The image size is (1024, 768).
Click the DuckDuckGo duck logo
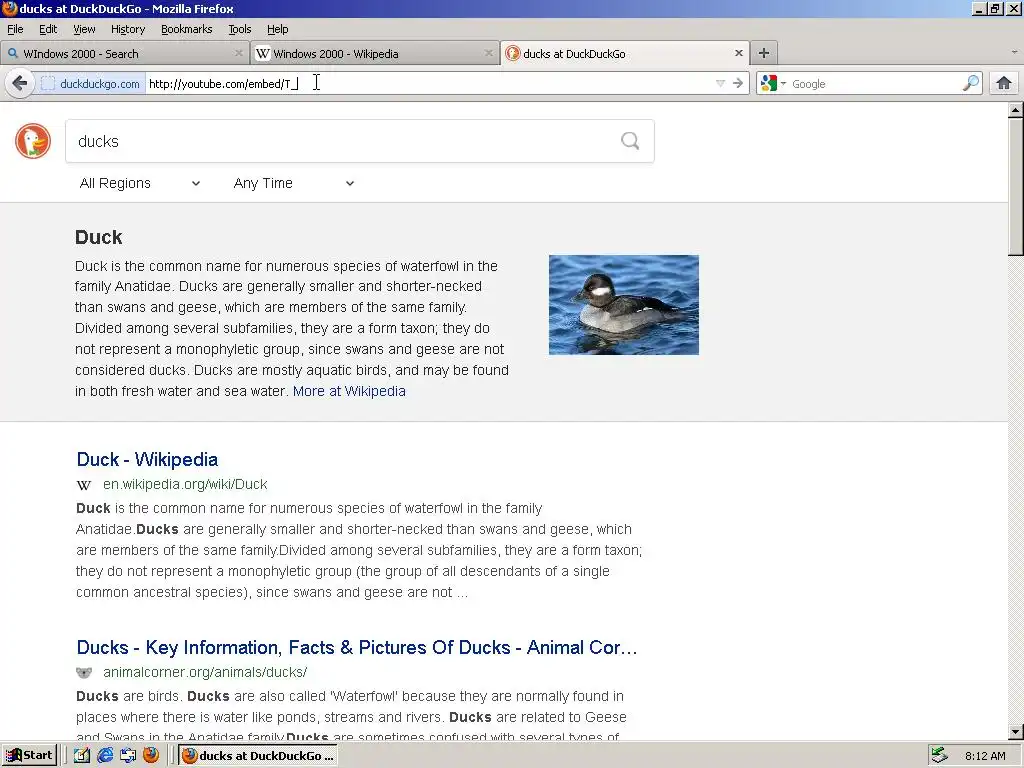[x=33, y=141]
